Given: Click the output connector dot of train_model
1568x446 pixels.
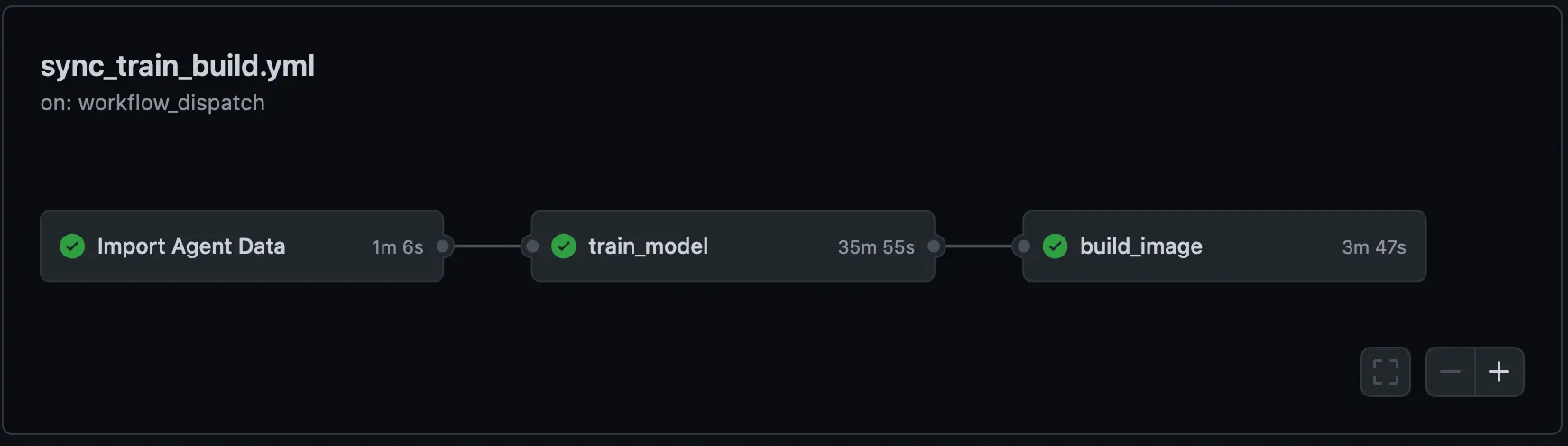Looking at the screenshot, I should click(934, 246).
